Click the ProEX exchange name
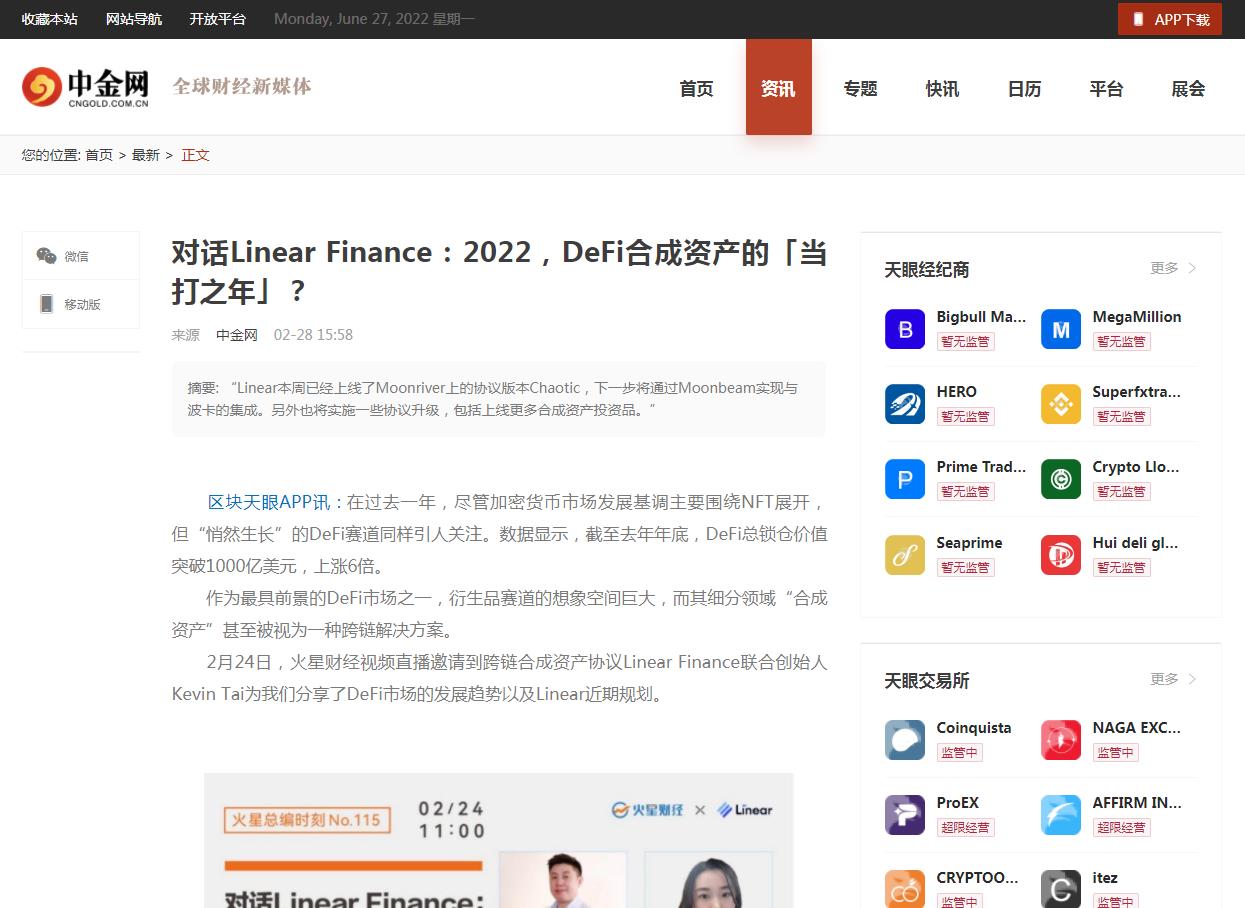1245x908 pixels. tap(958, 803)
